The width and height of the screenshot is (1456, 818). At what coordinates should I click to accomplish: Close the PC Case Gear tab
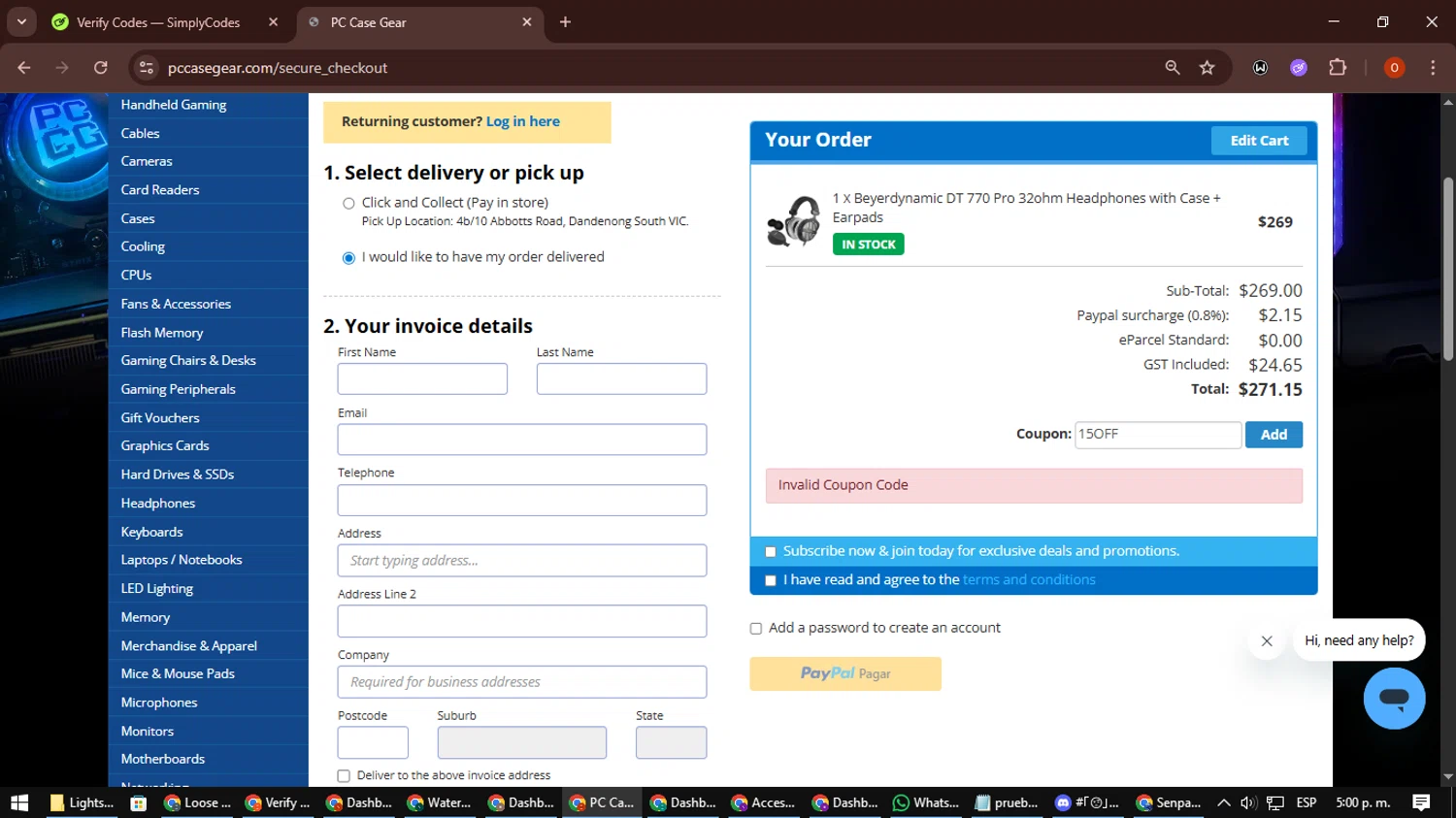(527, 22)
